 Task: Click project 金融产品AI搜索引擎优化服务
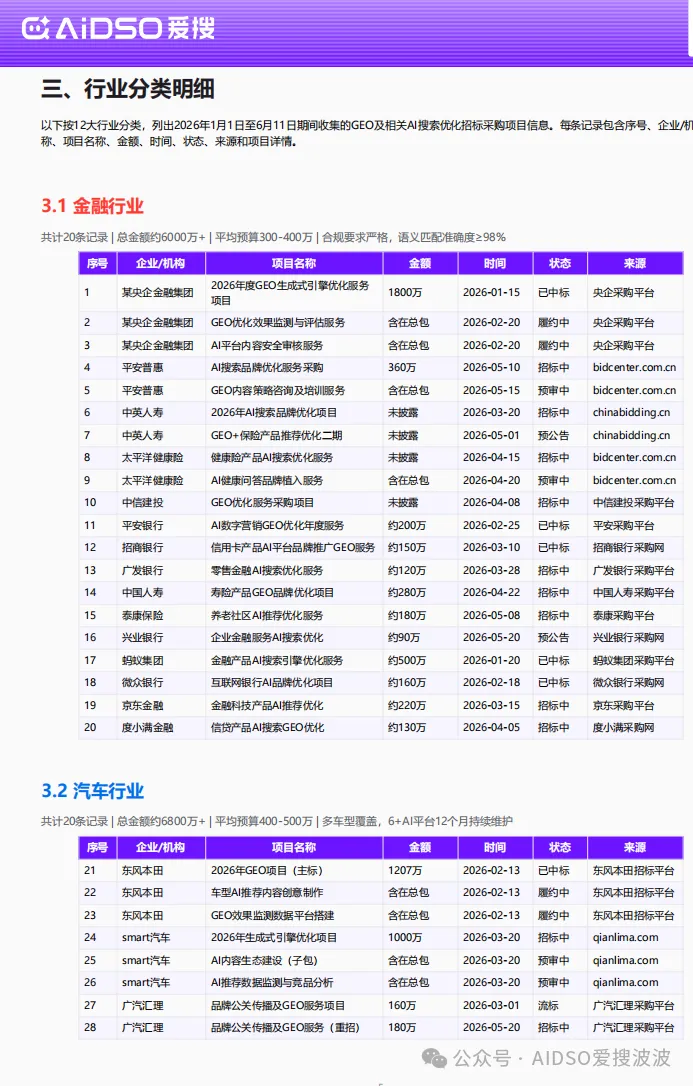click(277, 660)
